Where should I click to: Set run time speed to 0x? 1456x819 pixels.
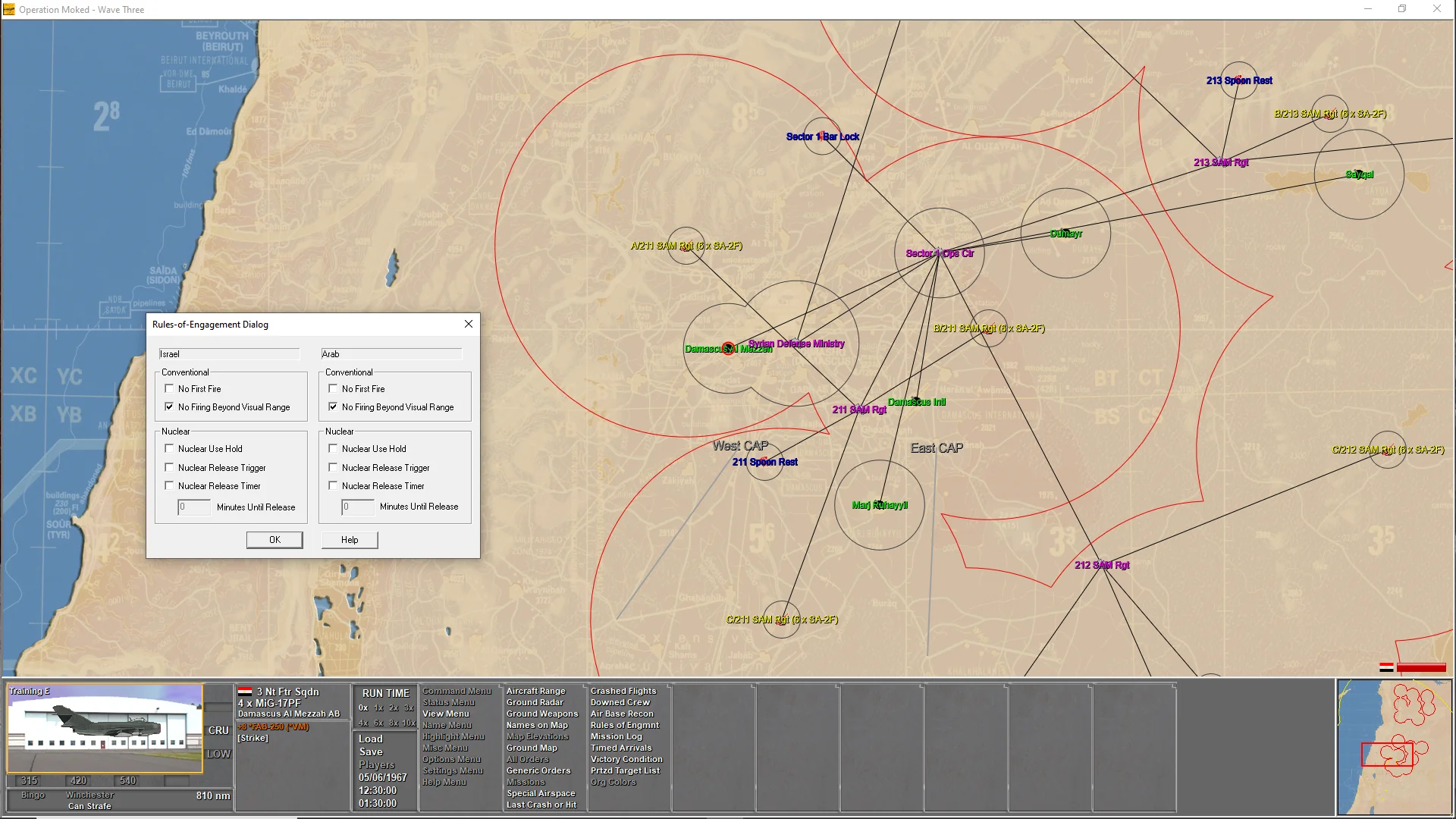pos(363,708)
